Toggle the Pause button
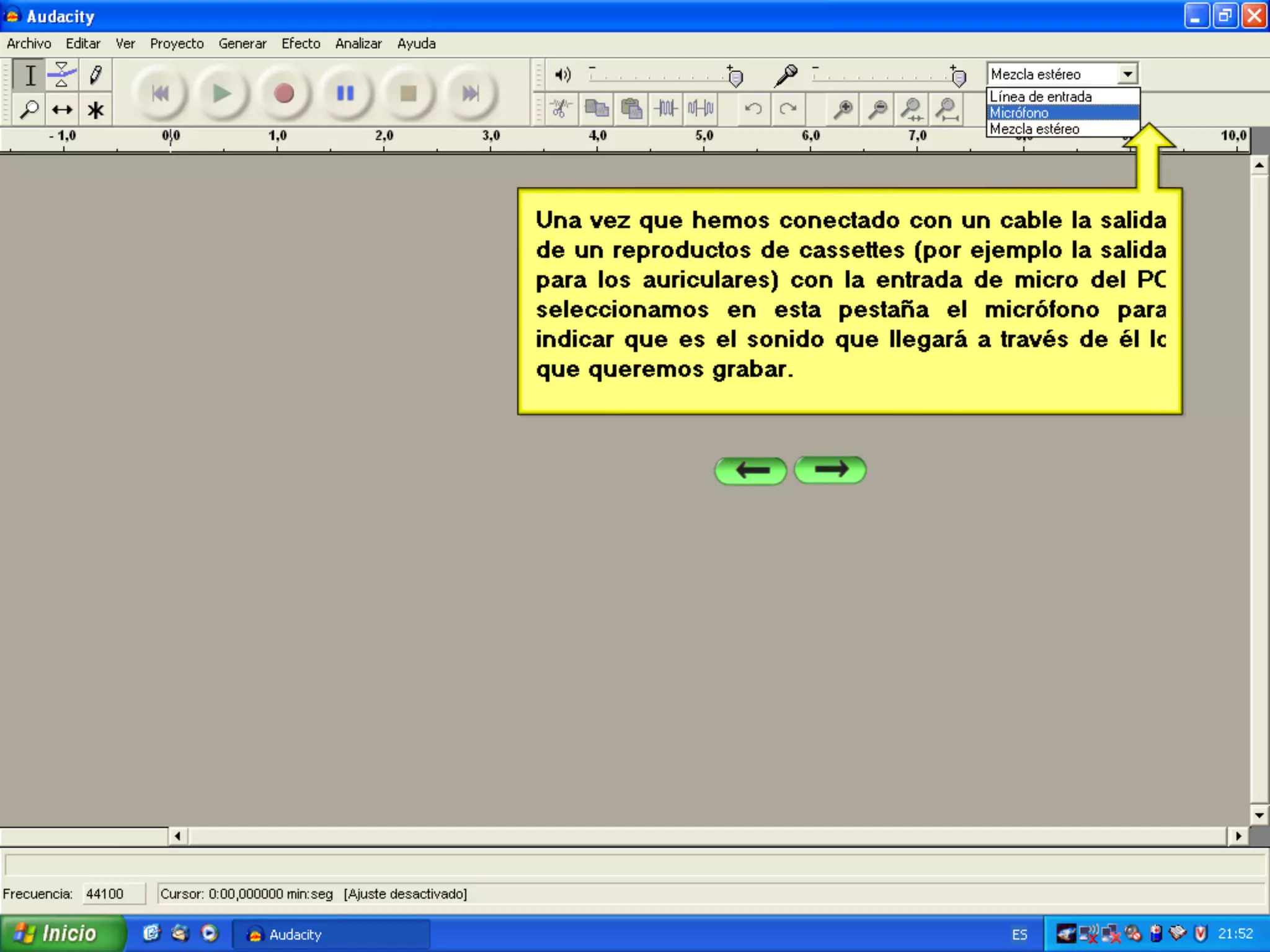 click(x=345, y=94)
